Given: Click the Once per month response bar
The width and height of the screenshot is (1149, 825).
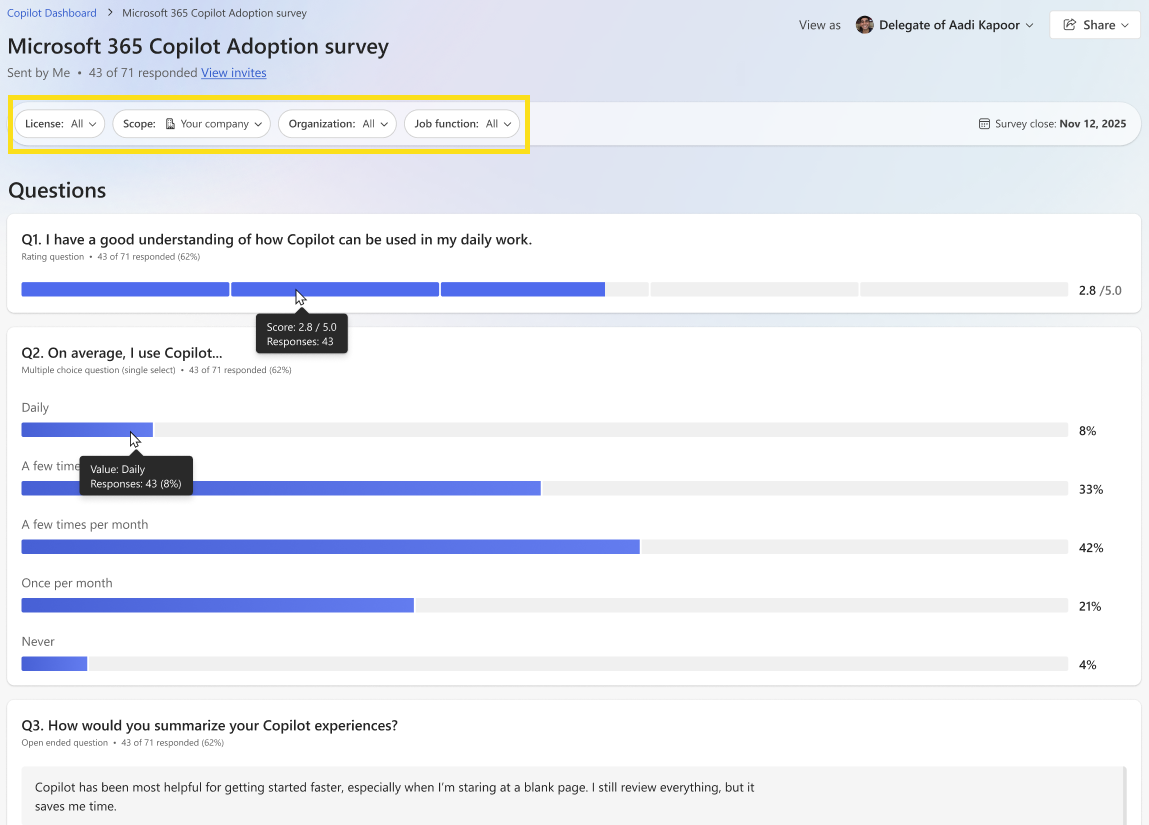Looking at the screenshot, I should pyautogui.click(x=544, y=606).
